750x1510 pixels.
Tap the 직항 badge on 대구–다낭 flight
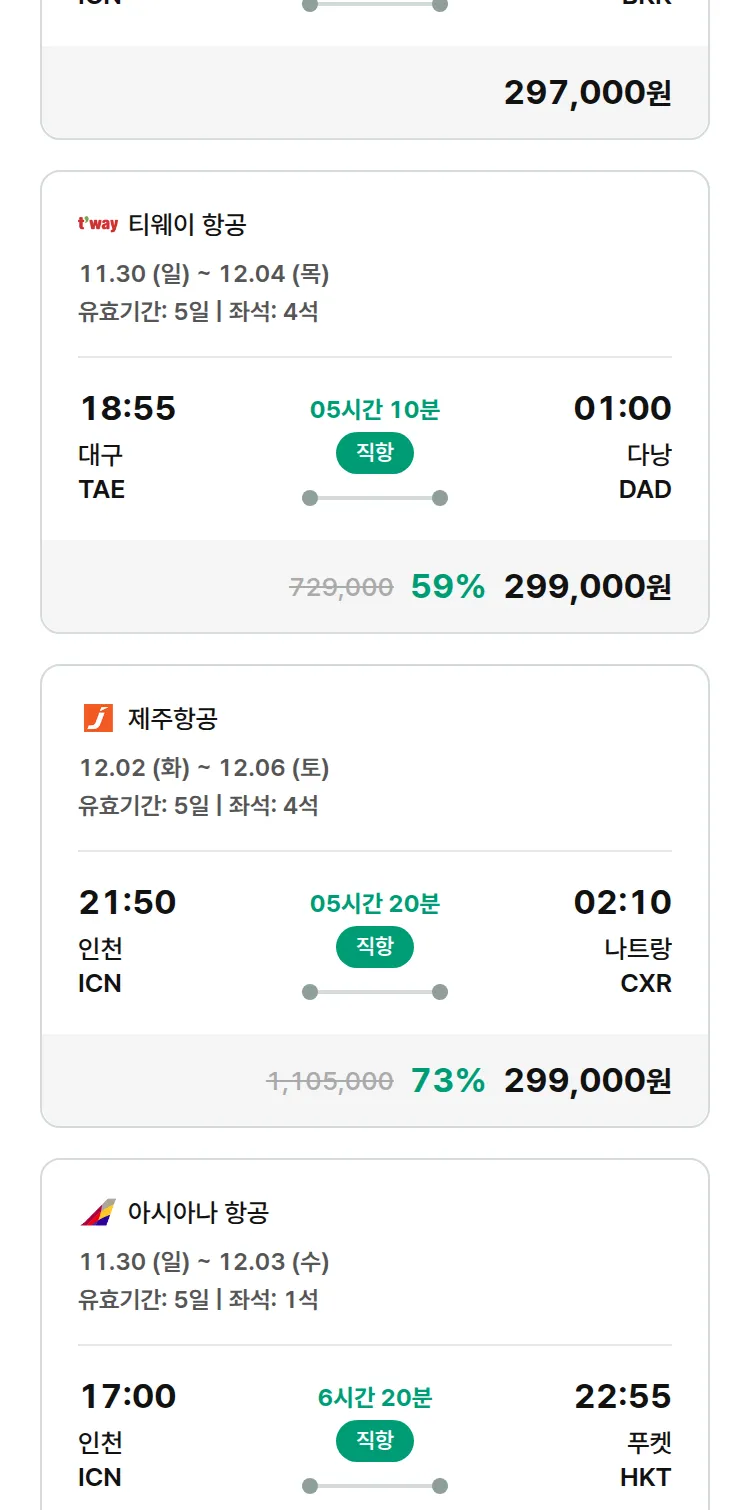click(x=375, y=453)
